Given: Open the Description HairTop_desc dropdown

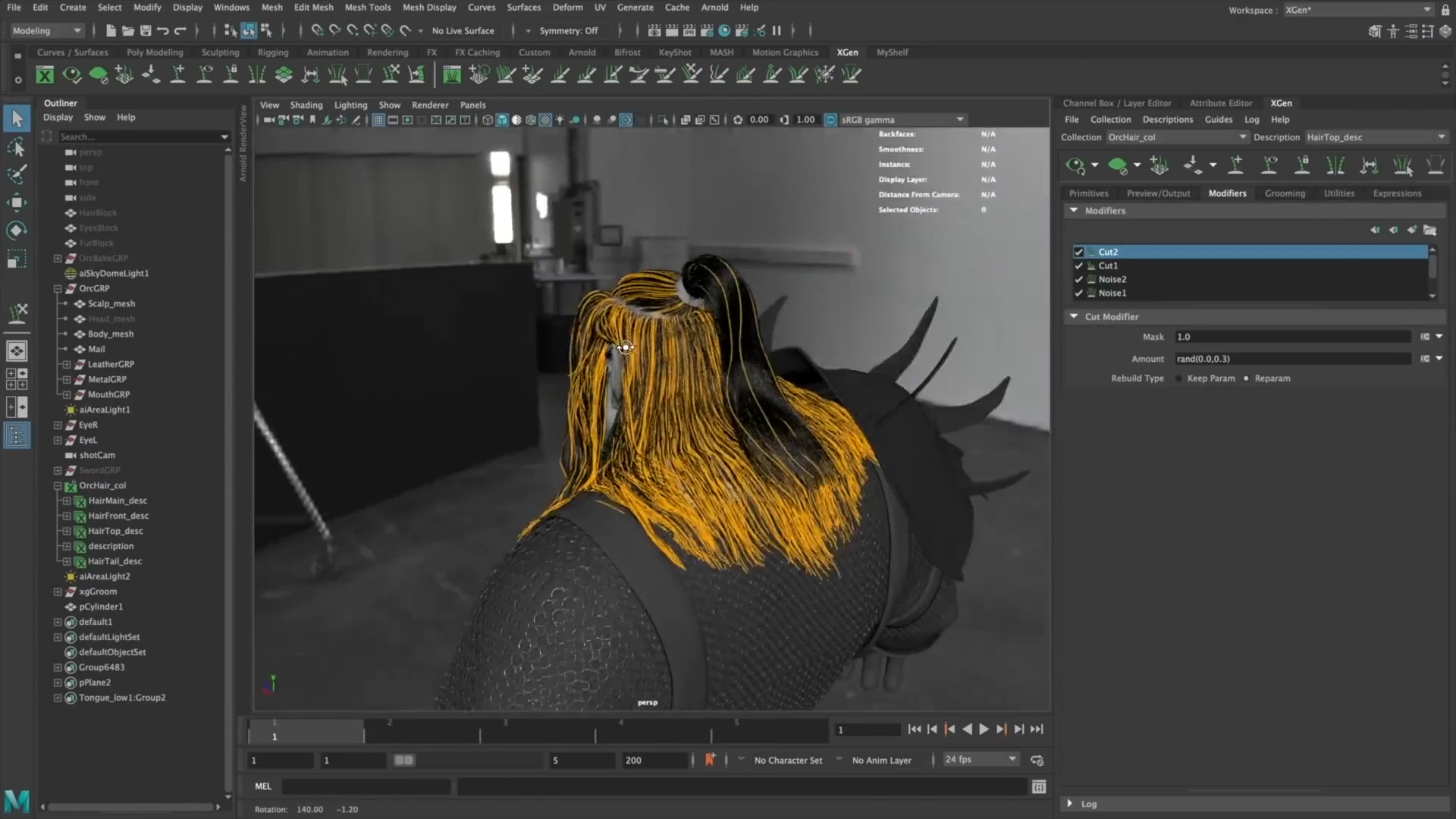Looking at the screenshot, I should tap(1376, 137).
